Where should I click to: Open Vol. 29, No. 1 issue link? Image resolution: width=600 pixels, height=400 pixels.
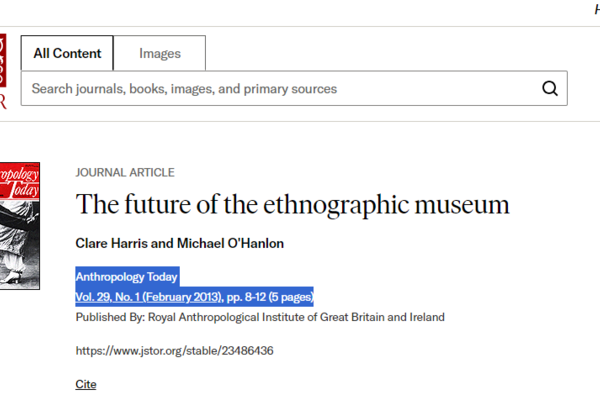click(x=148, y=297)
